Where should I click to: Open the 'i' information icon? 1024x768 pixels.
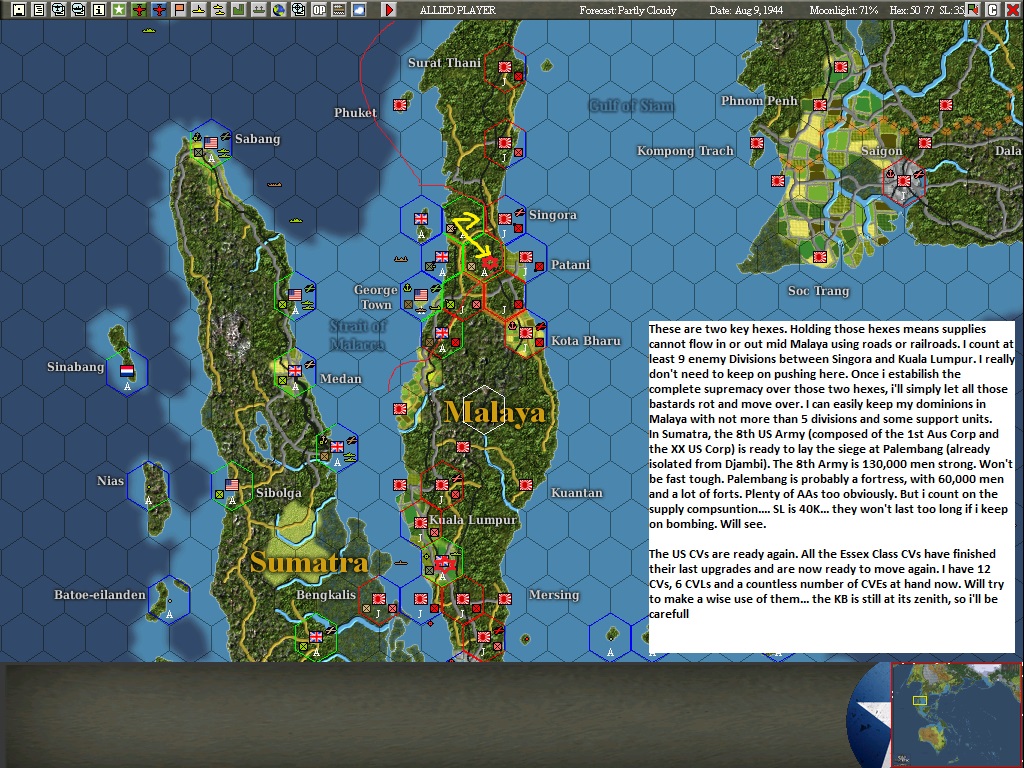point(99,10)
